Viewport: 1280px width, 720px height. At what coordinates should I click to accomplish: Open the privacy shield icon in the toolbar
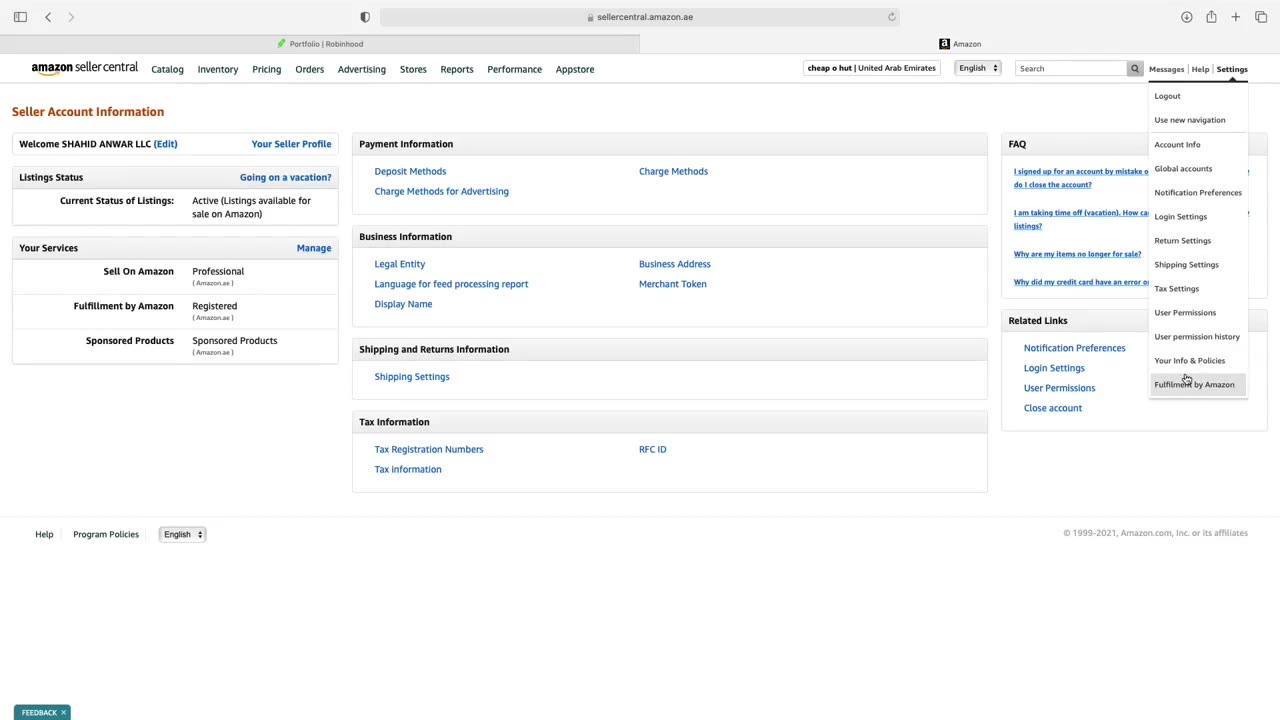click(365, 17)
